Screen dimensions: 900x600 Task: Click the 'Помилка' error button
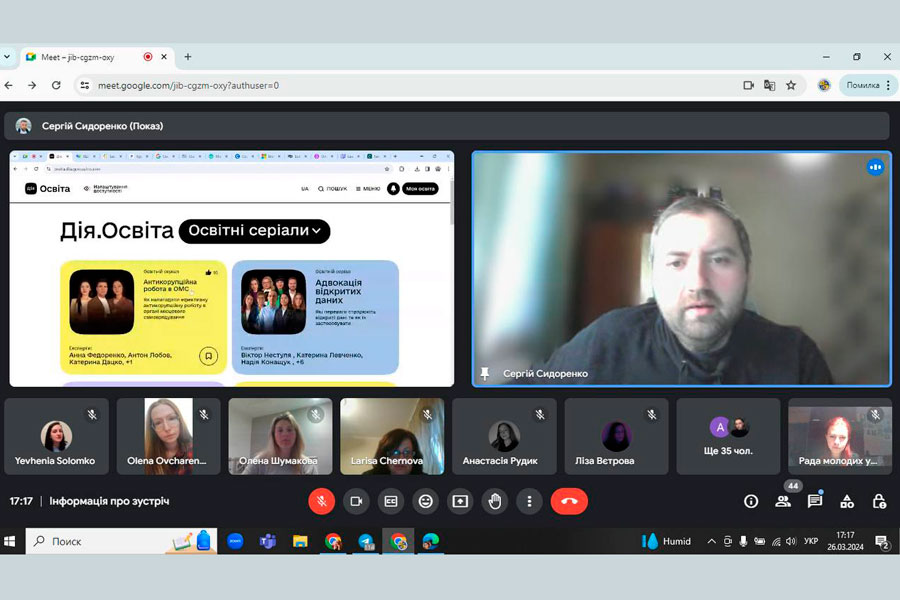(x=863, y=86)
